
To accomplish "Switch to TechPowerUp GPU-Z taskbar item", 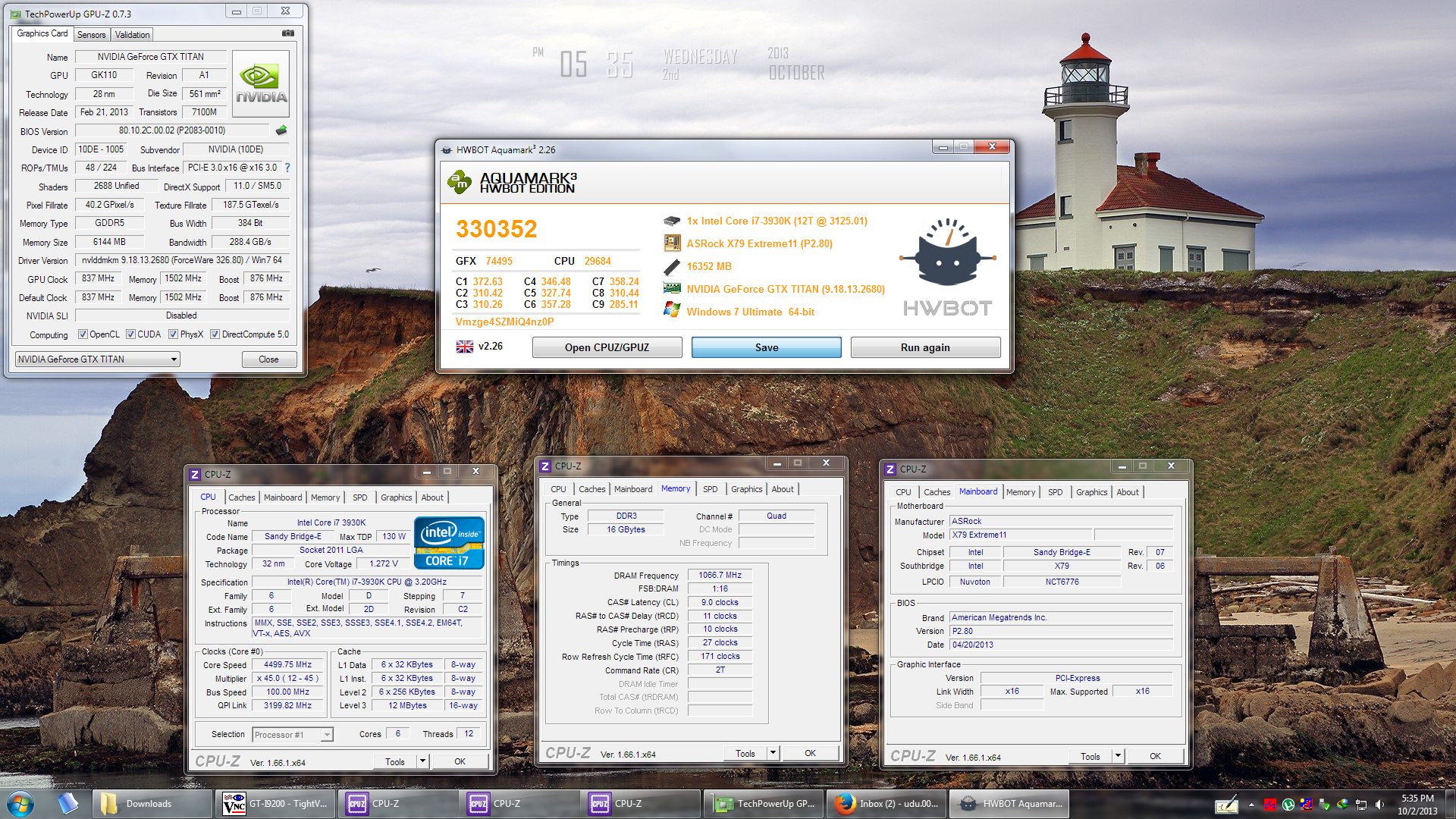I will click(762, 804).
